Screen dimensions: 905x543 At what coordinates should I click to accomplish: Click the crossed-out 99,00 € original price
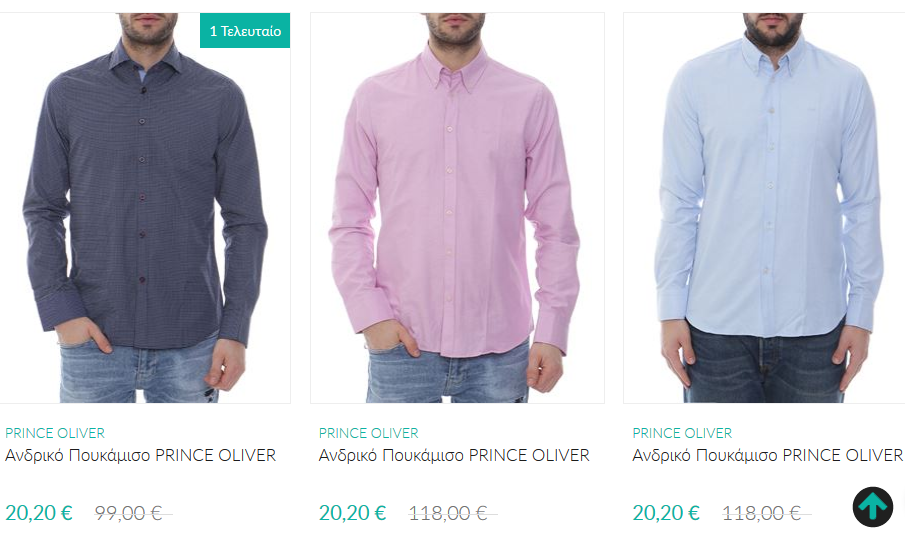pyautogui.click(x=133, y=513)
